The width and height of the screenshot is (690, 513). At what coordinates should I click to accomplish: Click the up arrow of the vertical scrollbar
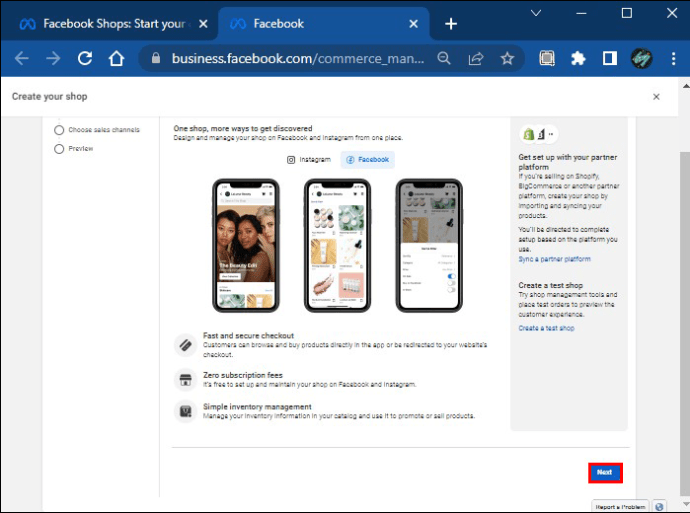[686, 86]
